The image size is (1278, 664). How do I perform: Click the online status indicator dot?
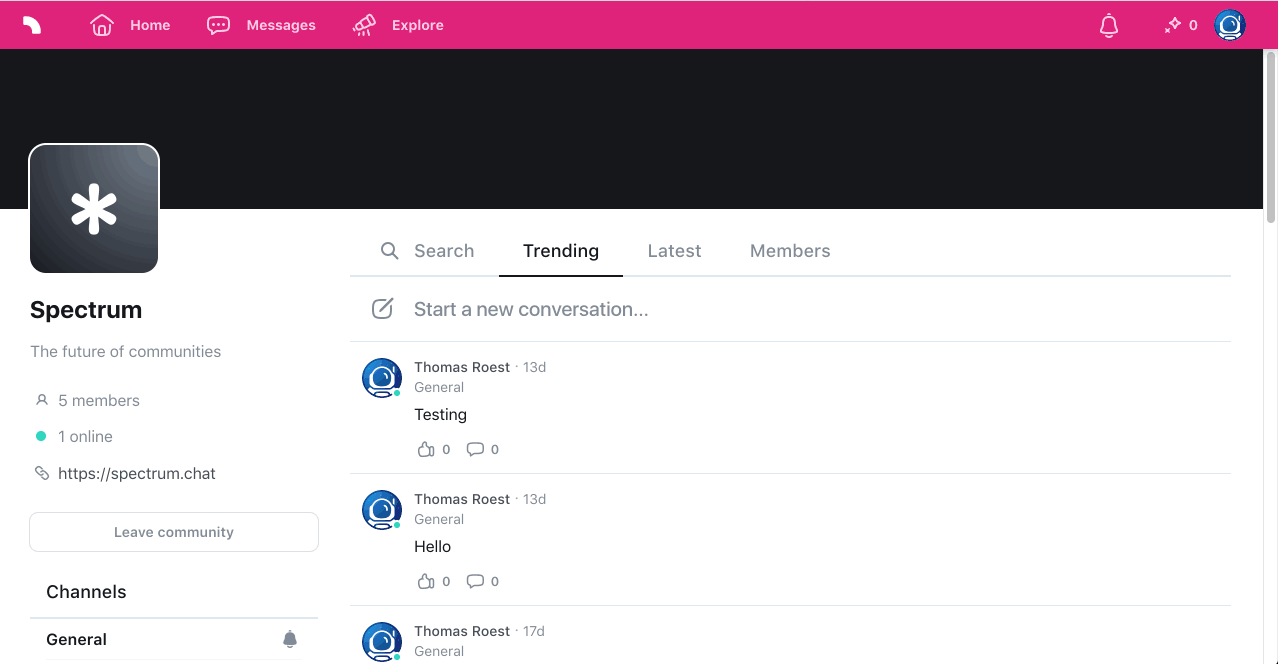point(41,436)
